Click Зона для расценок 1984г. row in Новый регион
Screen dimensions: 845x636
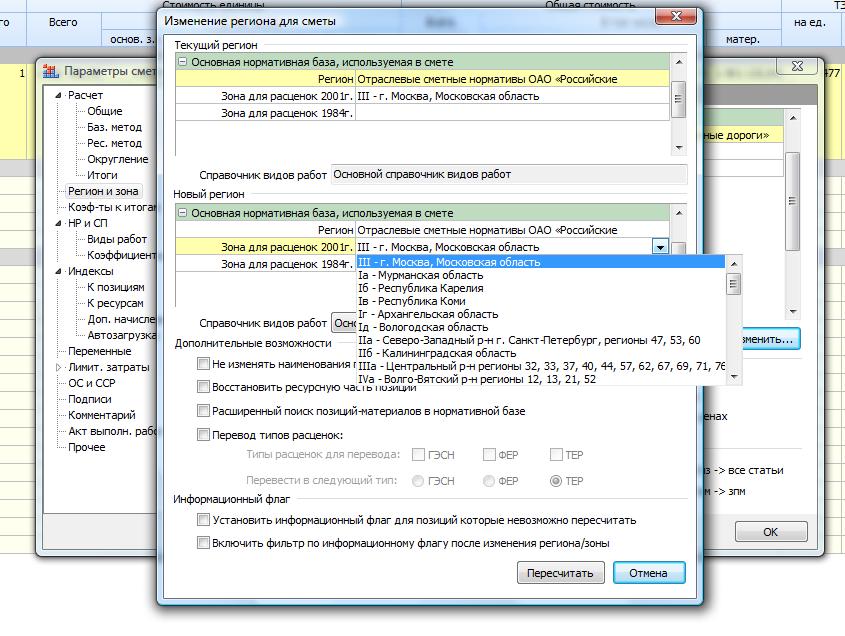(265, 264)
